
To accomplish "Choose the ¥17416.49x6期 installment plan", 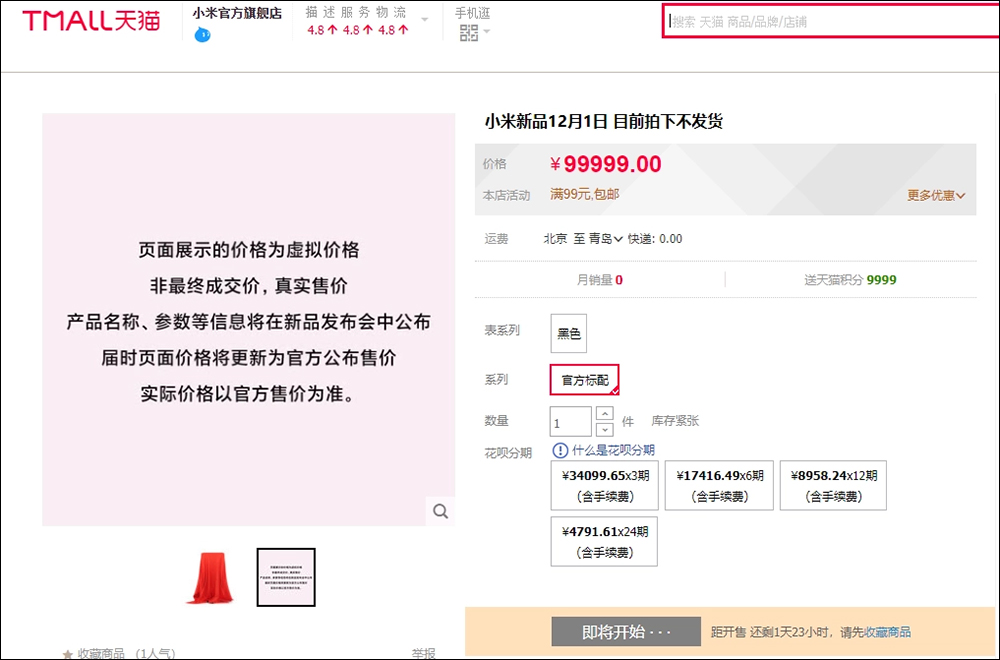I will click(719, 485).
